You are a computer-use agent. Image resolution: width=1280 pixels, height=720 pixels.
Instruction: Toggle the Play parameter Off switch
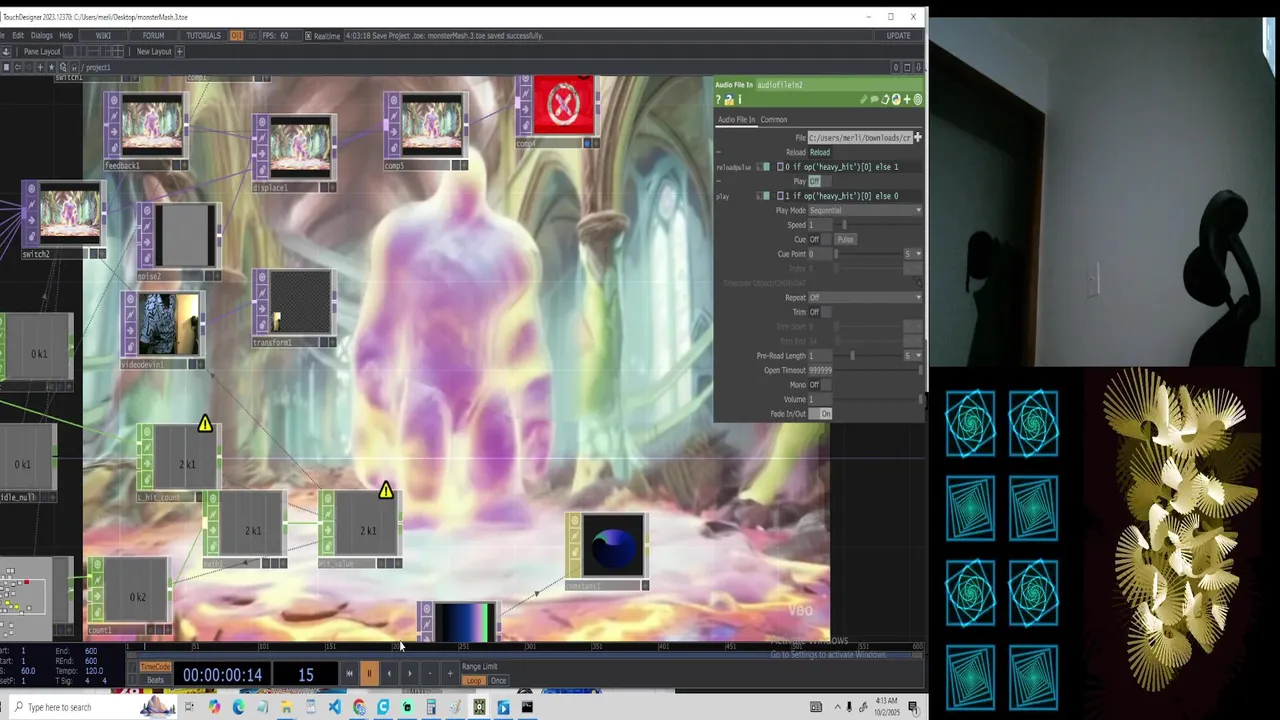820,181
